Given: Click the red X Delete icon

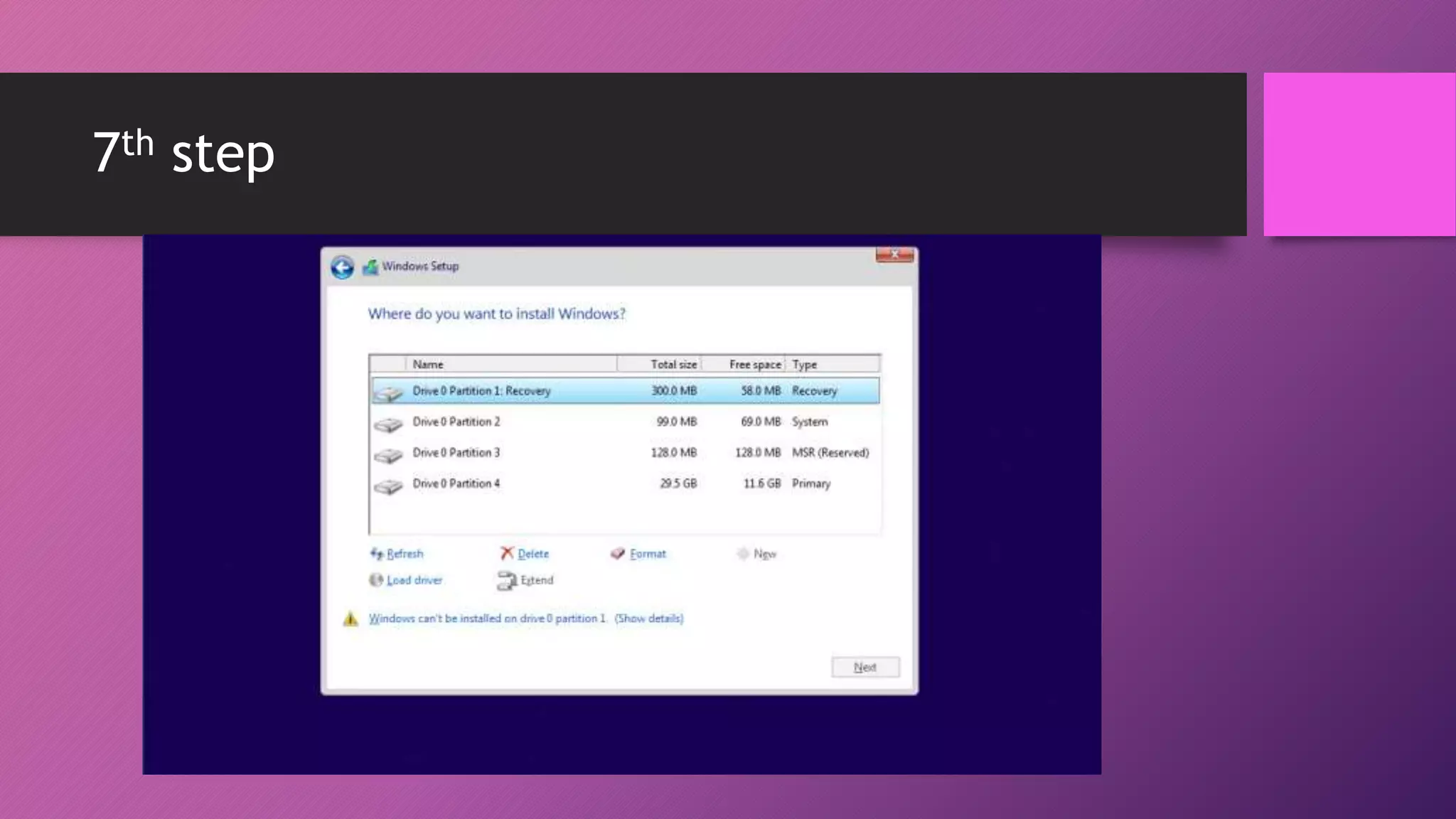Looking at the screenshot, I should 506,553.
